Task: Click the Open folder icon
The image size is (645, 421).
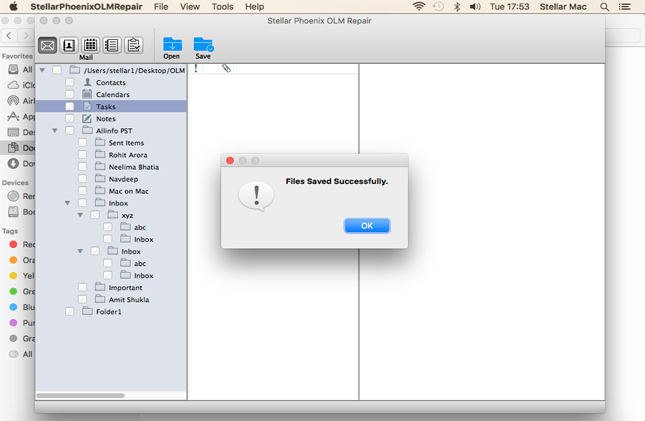Action: pyautogui.click(x=172, y=46)
